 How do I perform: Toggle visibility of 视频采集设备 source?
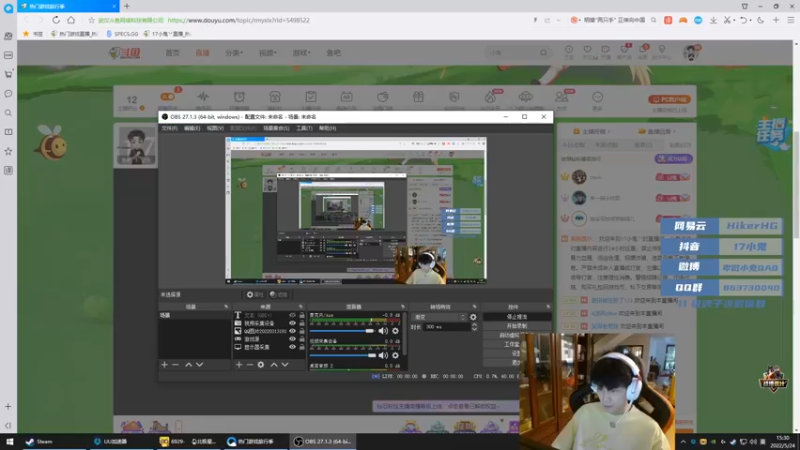pos(292,323)
